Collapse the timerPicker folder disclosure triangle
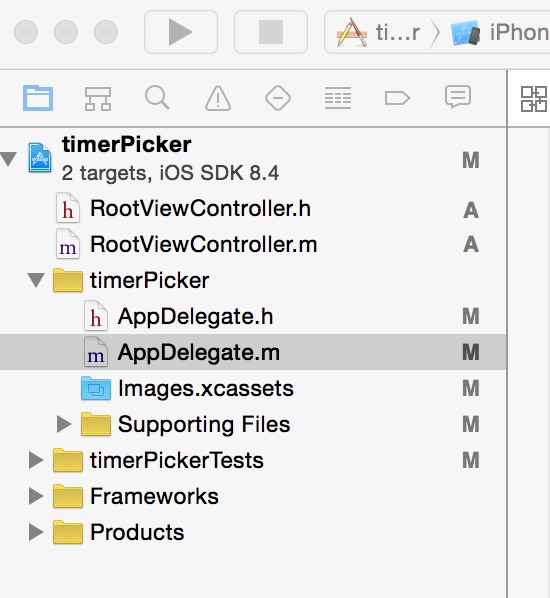550x598 pixels. (x=36, y=280)
